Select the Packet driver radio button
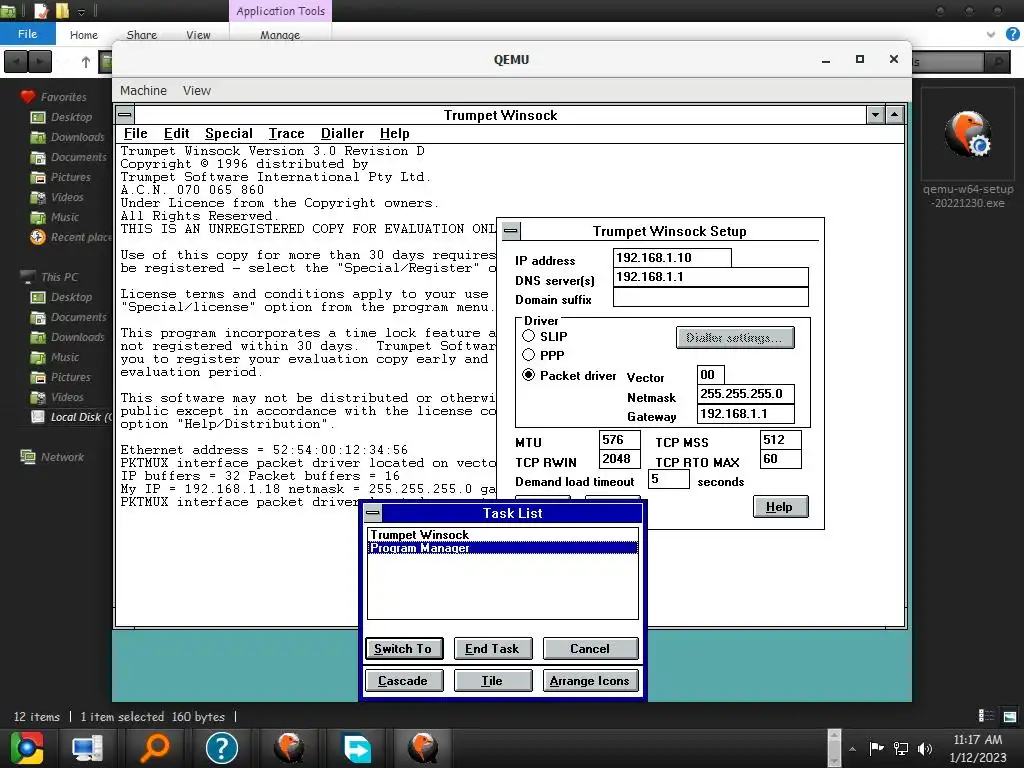 tap(528, 375)
